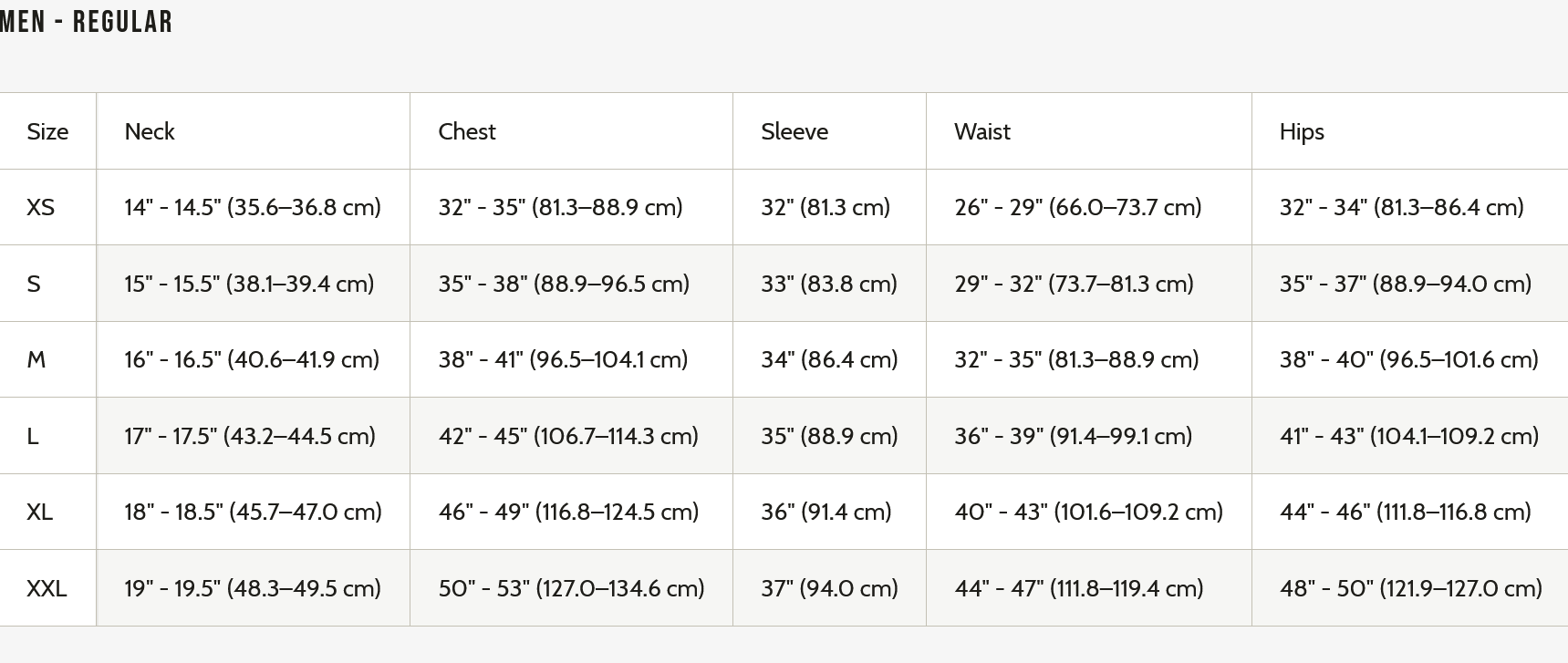Click the Chest column header

coord(467,131)
